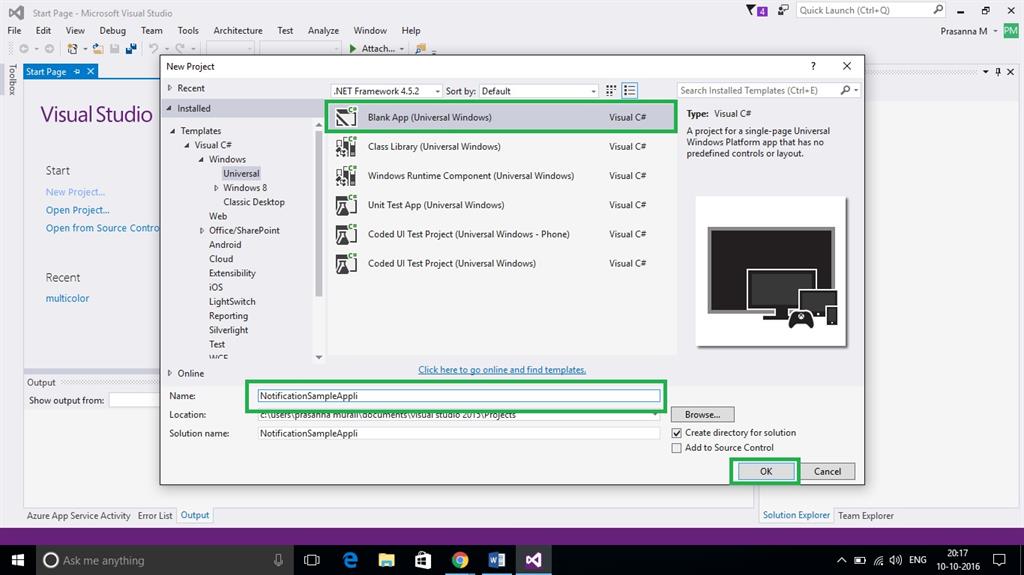
Task: Select Classic Desktop tree item
Action: point(253,202)
